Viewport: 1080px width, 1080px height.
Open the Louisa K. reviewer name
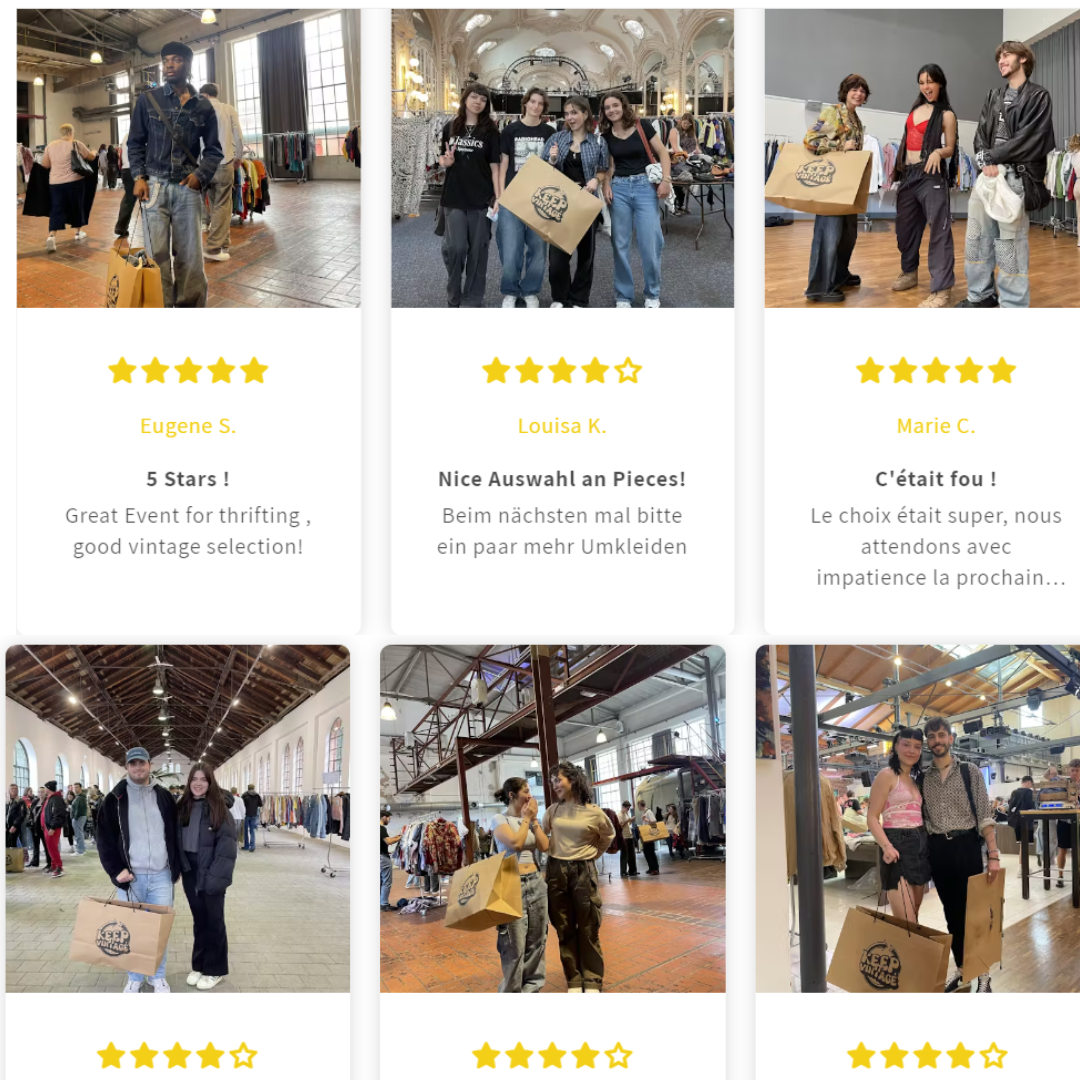[x=562, y=426]
